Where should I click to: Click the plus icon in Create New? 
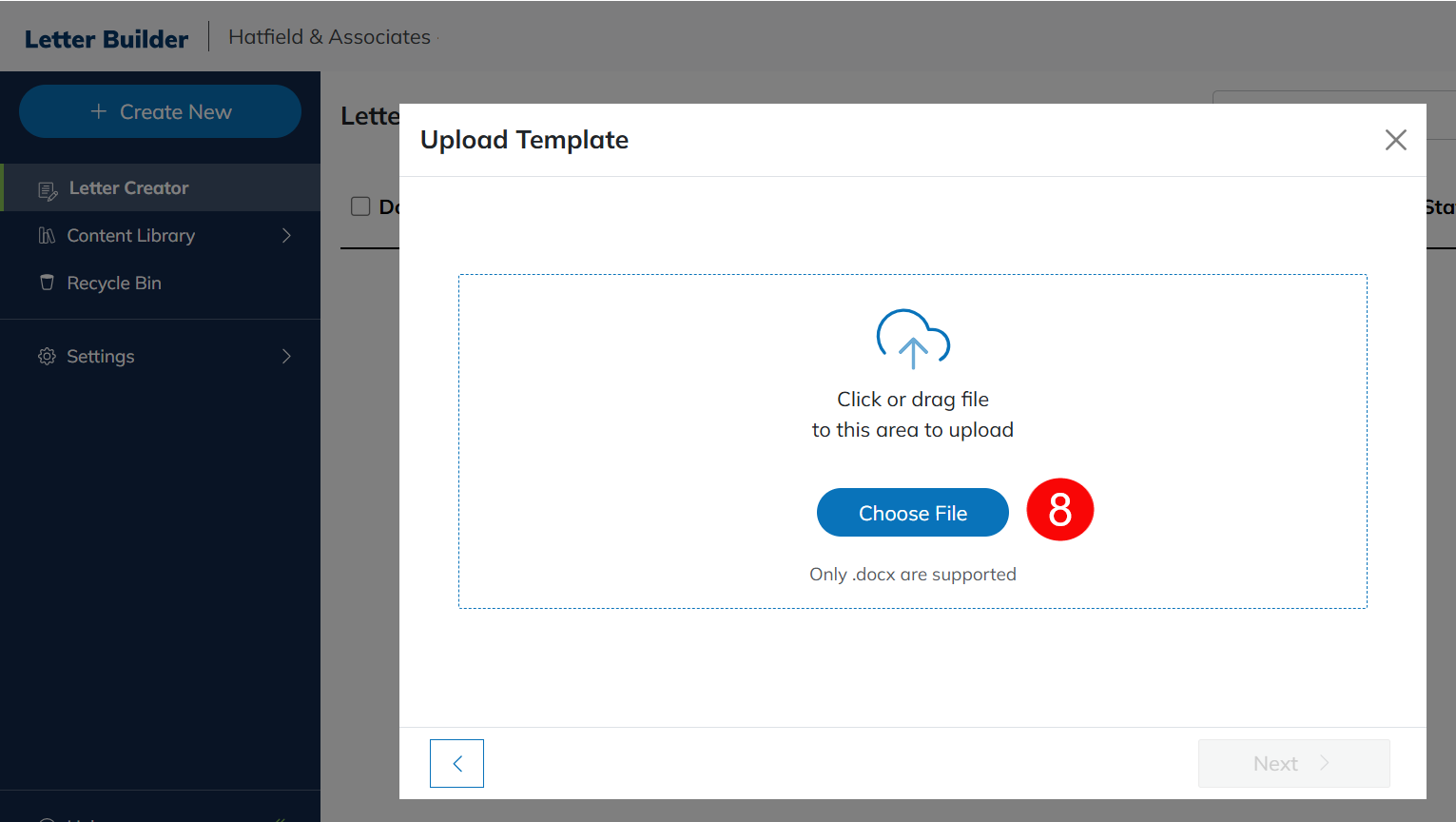point(99,111)
